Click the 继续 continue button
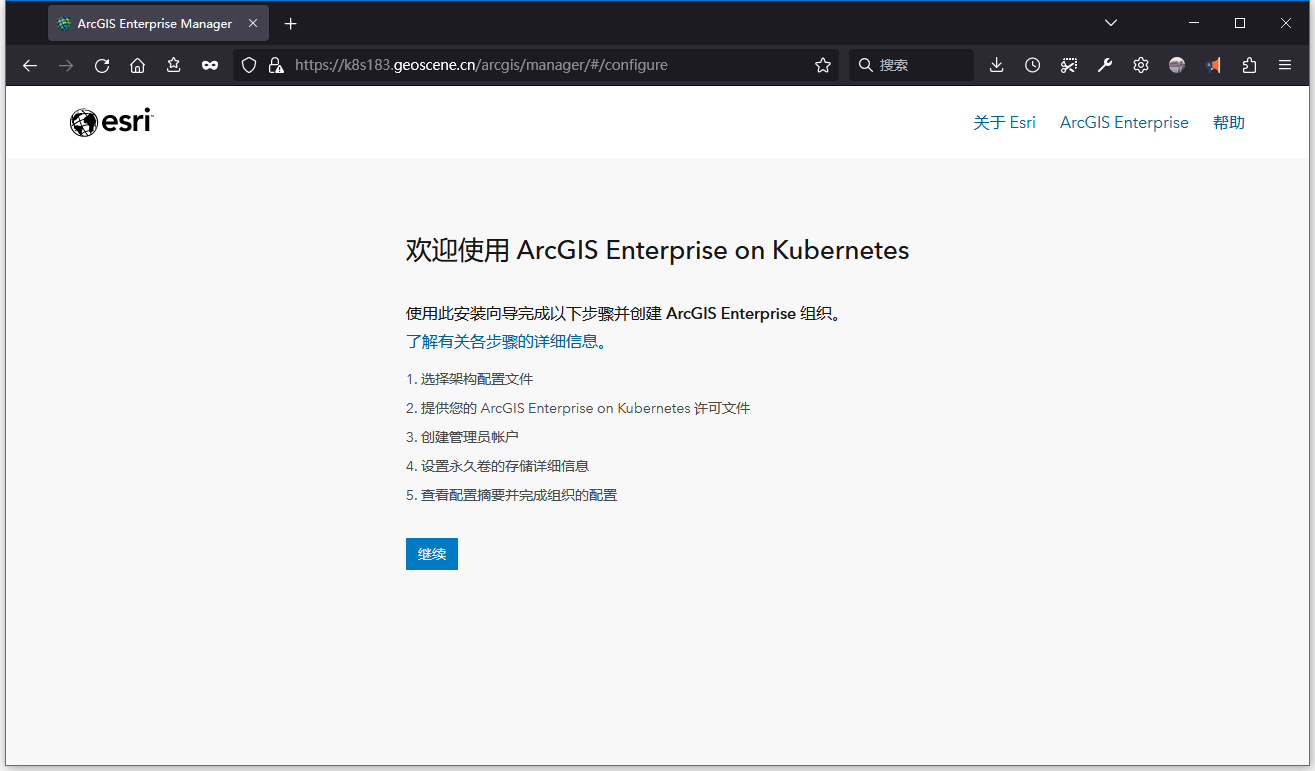This screenshot has height=771, width=1315. [432, 554]
